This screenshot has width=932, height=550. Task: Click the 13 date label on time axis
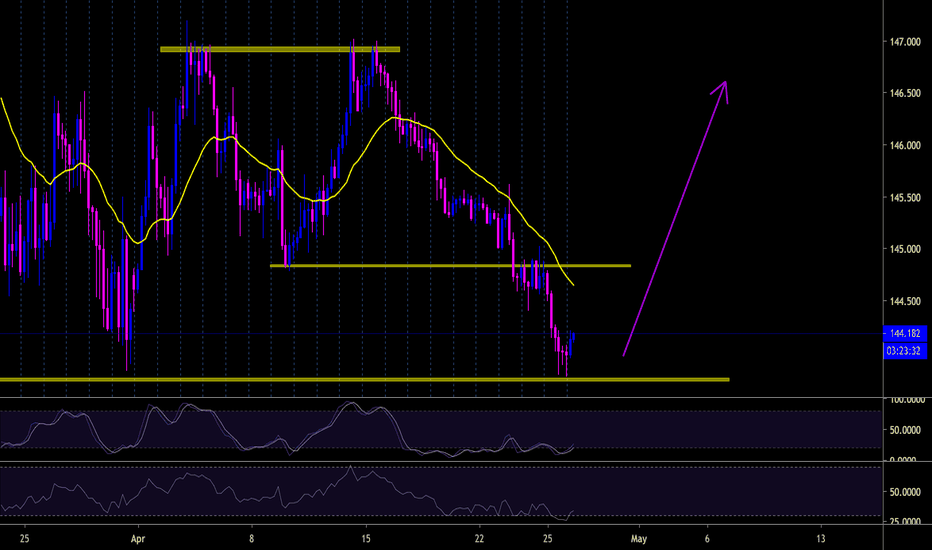[x=821, y=539]
